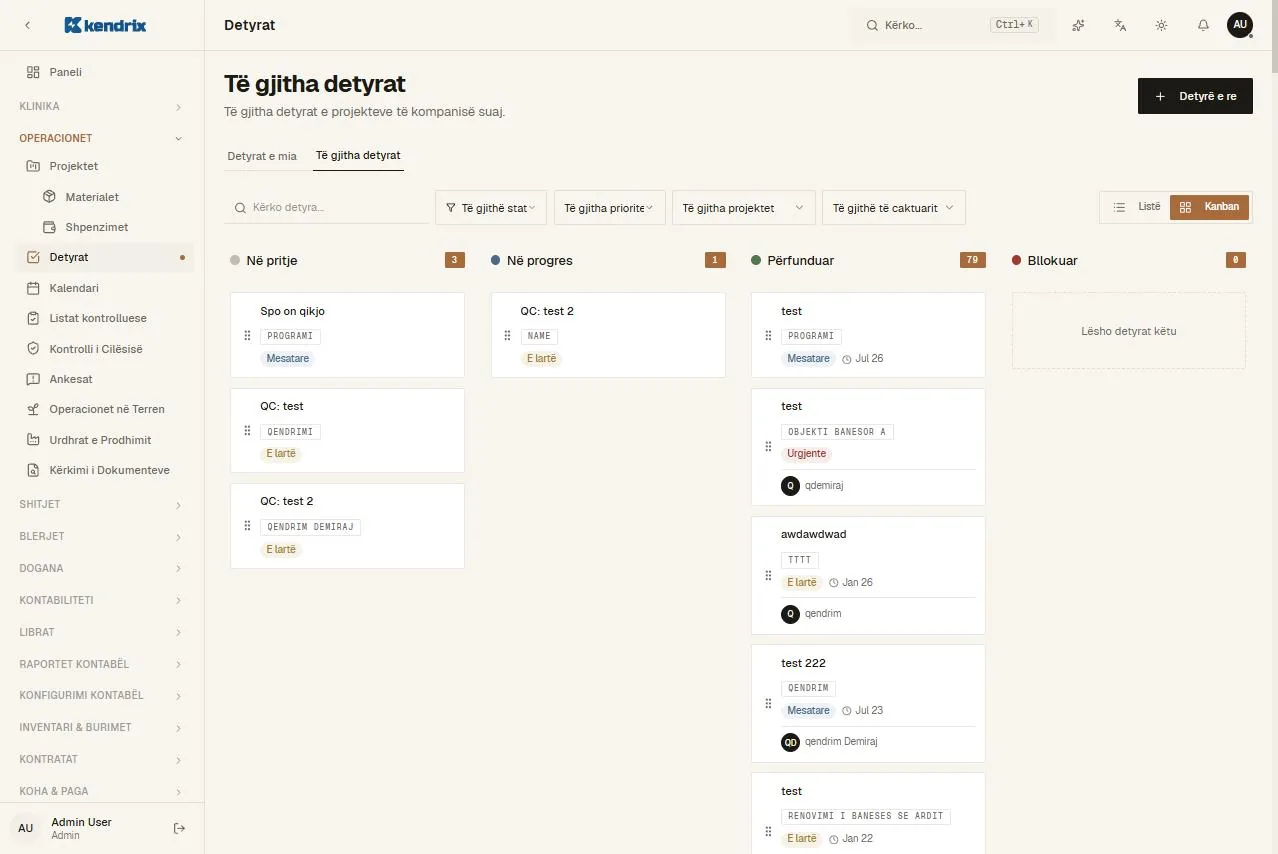Expand the LIBRAT section
This screenshot has height=854, width=1278.
pyautogui.click(x=102, y=632)
